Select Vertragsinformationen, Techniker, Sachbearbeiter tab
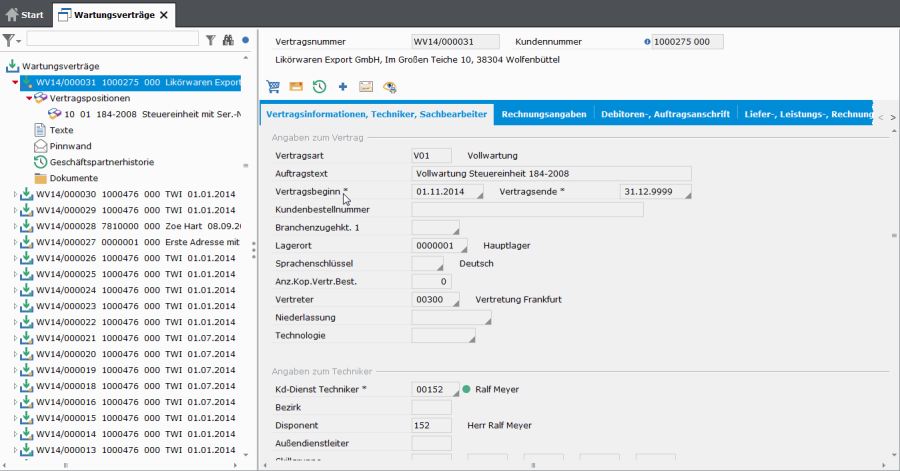900x471 pixels. 377,114
